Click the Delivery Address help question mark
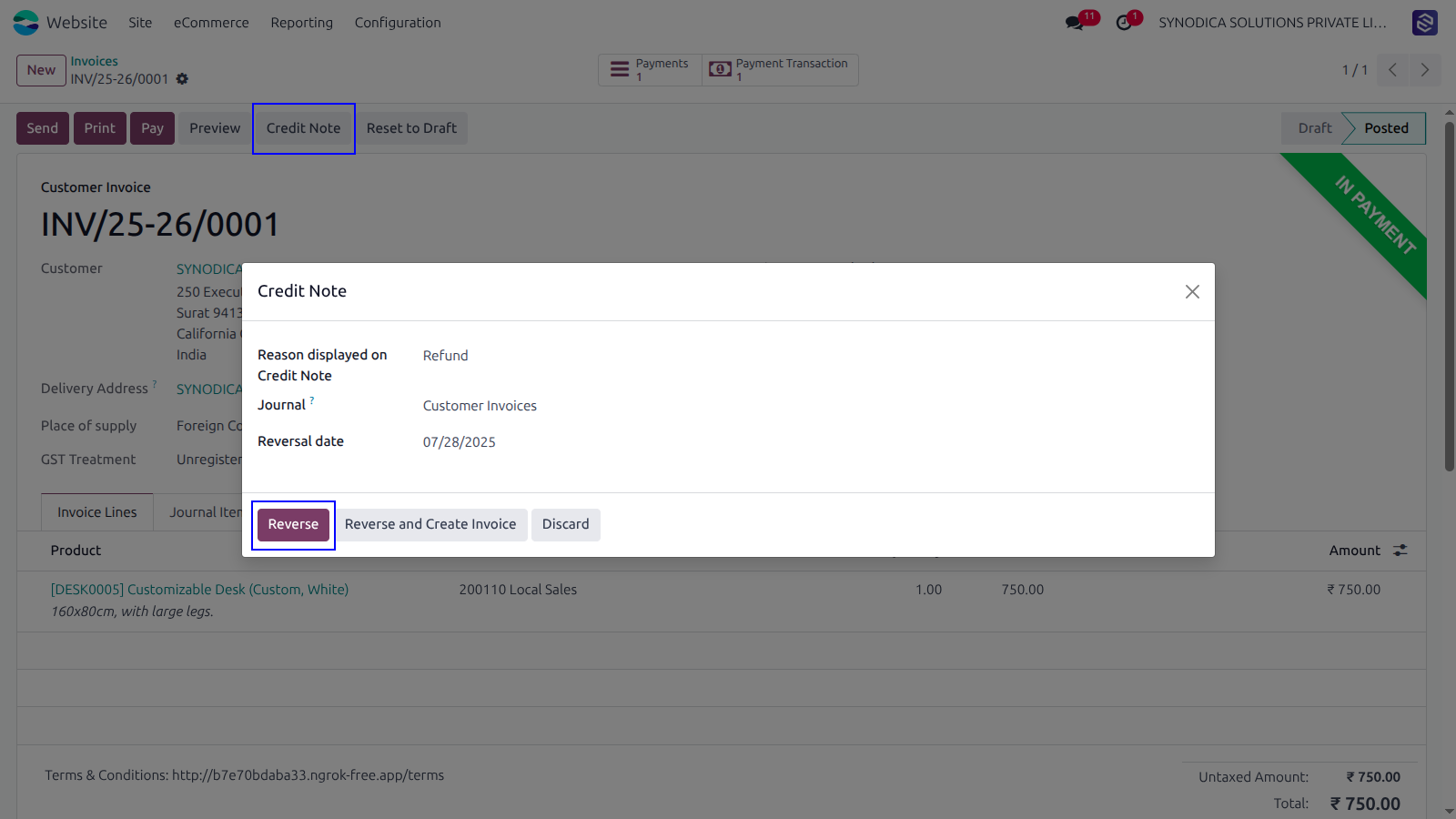This screenshot has width=1456, height=819. [x=155, y=384]
